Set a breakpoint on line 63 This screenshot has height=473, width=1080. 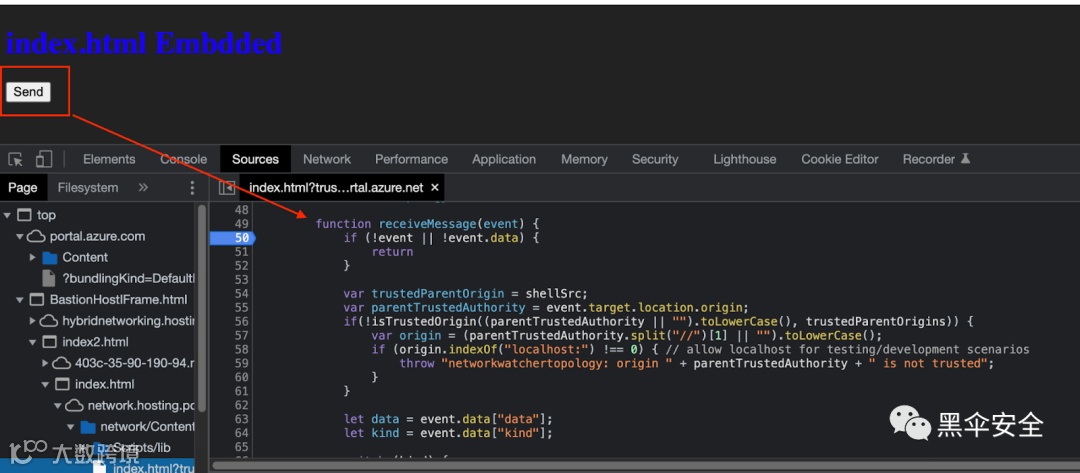241,419
